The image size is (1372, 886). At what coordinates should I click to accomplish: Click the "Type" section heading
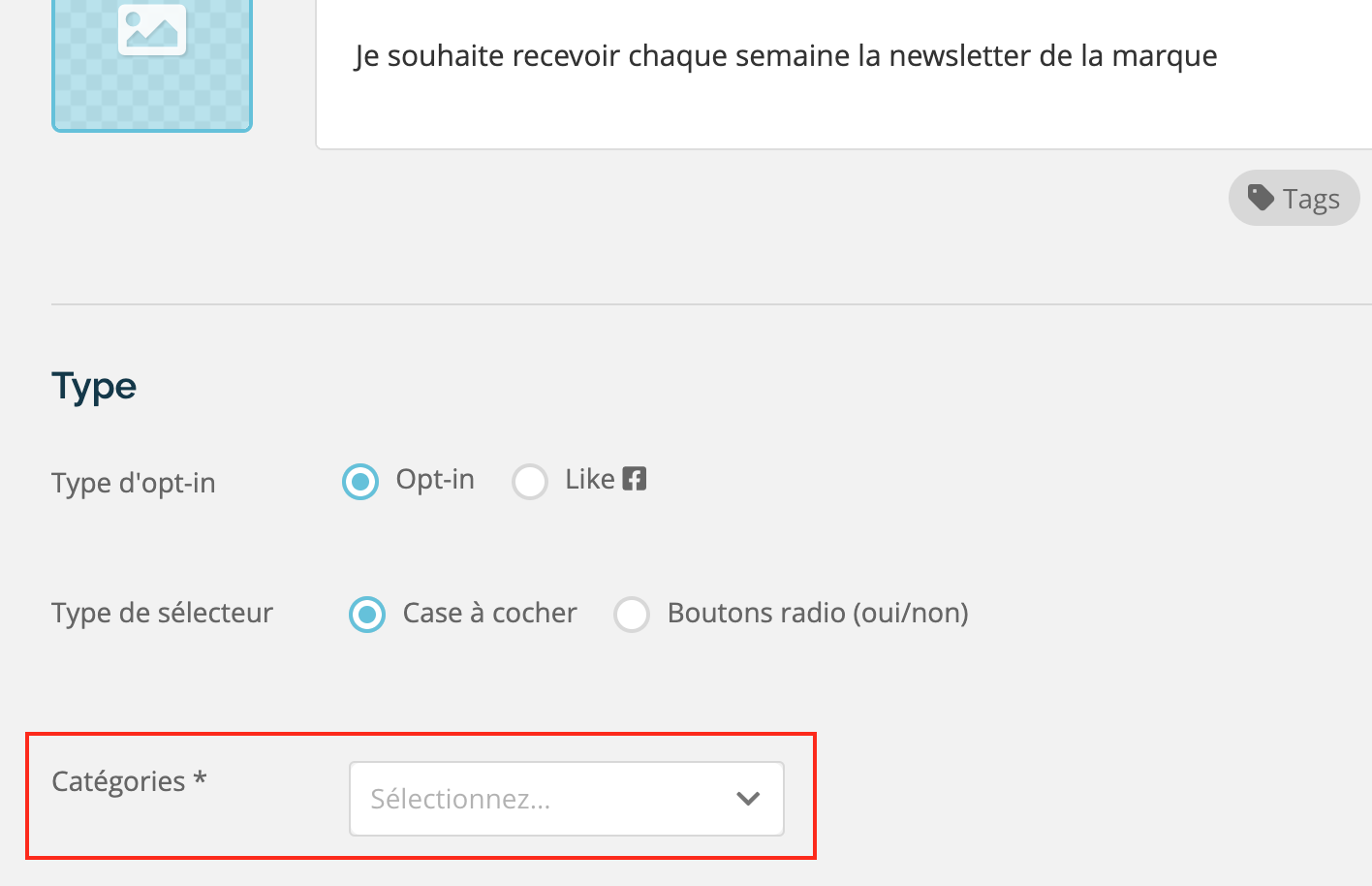(94, 387)
